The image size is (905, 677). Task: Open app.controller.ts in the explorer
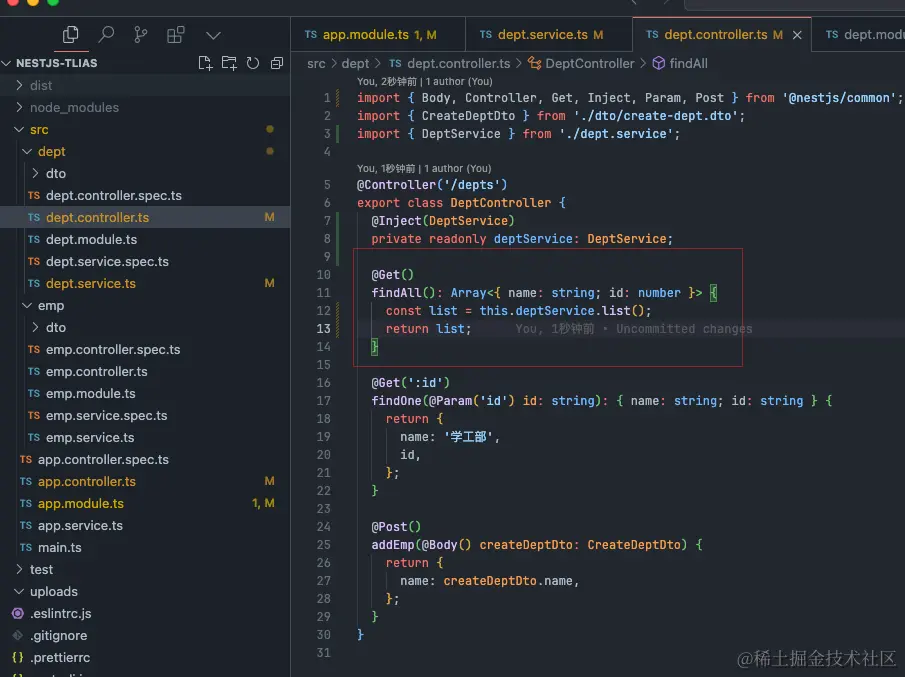(x=87, y=481)
